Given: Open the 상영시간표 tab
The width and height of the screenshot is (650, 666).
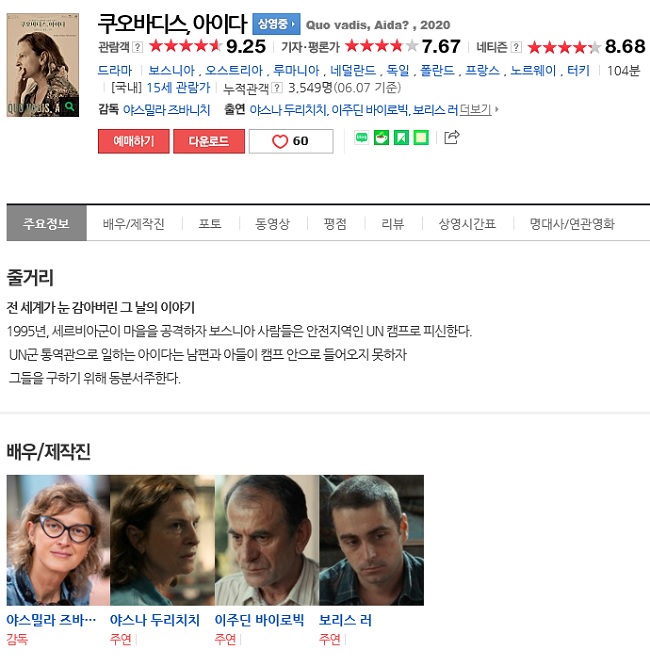Looking at the screenshot, I should point(467,224).
